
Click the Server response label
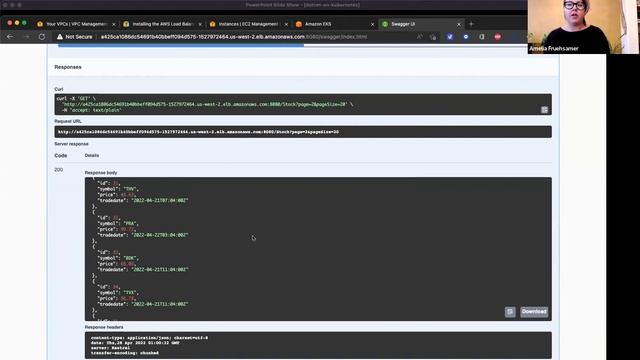(x=71, y=144)
